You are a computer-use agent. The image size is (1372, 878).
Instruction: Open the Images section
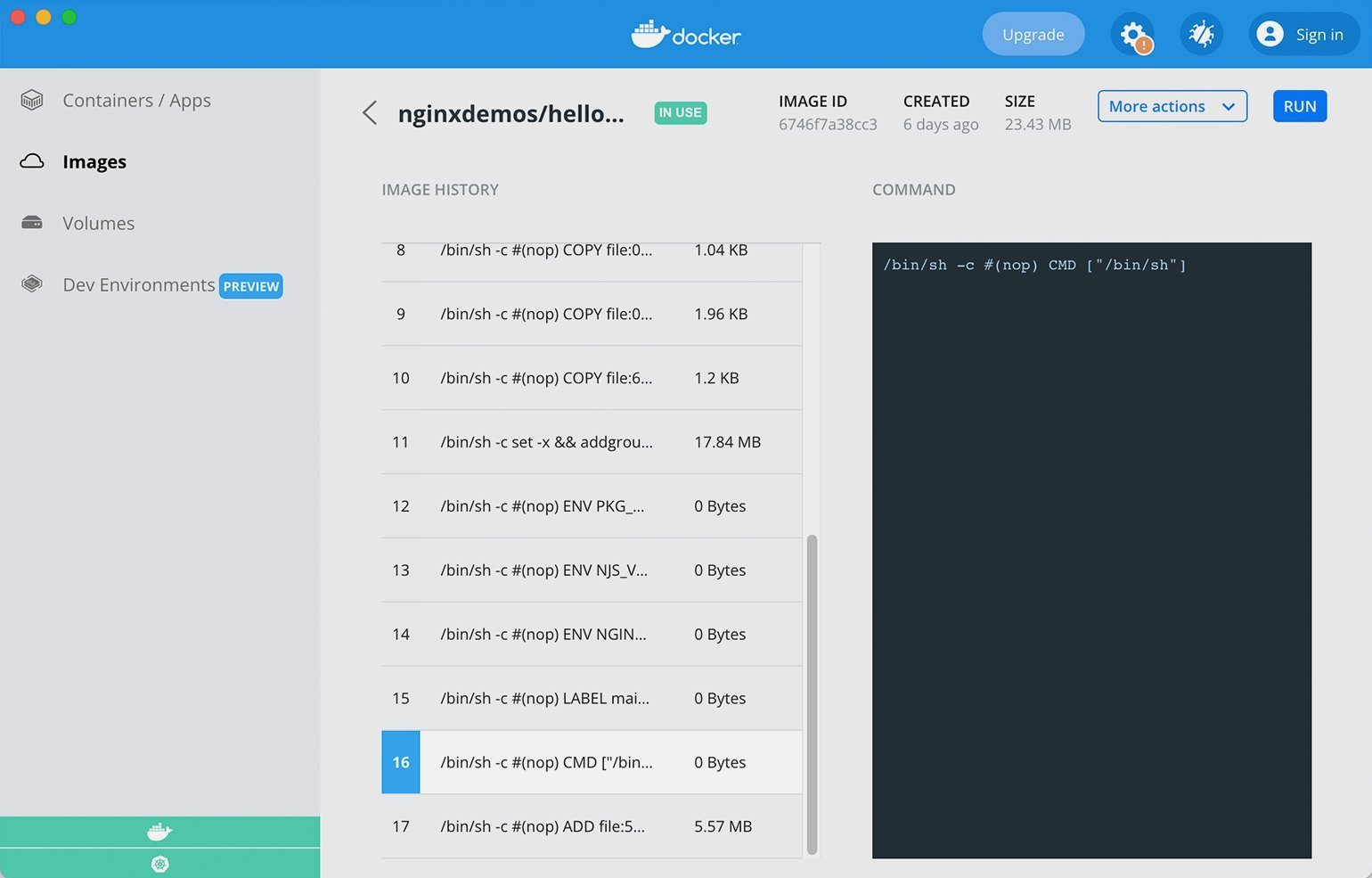tap(94, 161)
